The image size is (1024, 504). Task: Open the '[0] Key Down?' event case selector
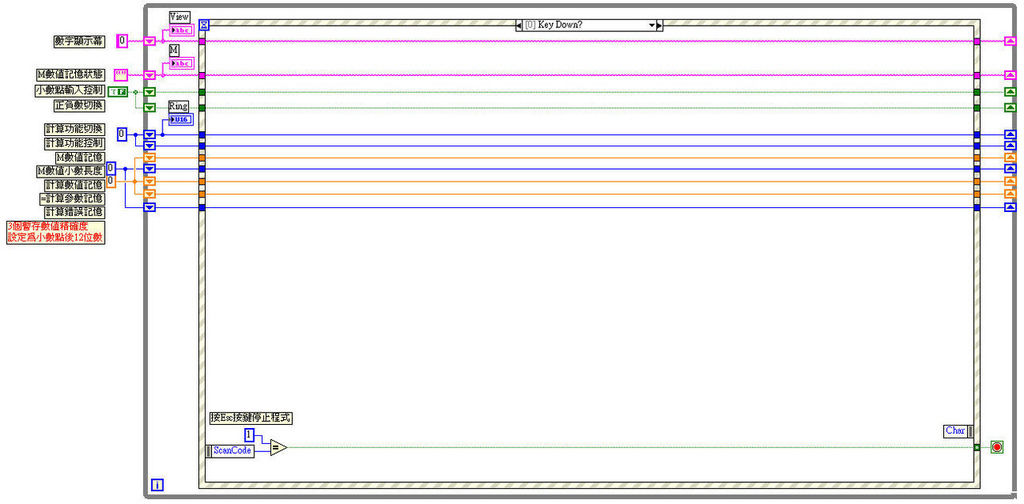point(589,25)
